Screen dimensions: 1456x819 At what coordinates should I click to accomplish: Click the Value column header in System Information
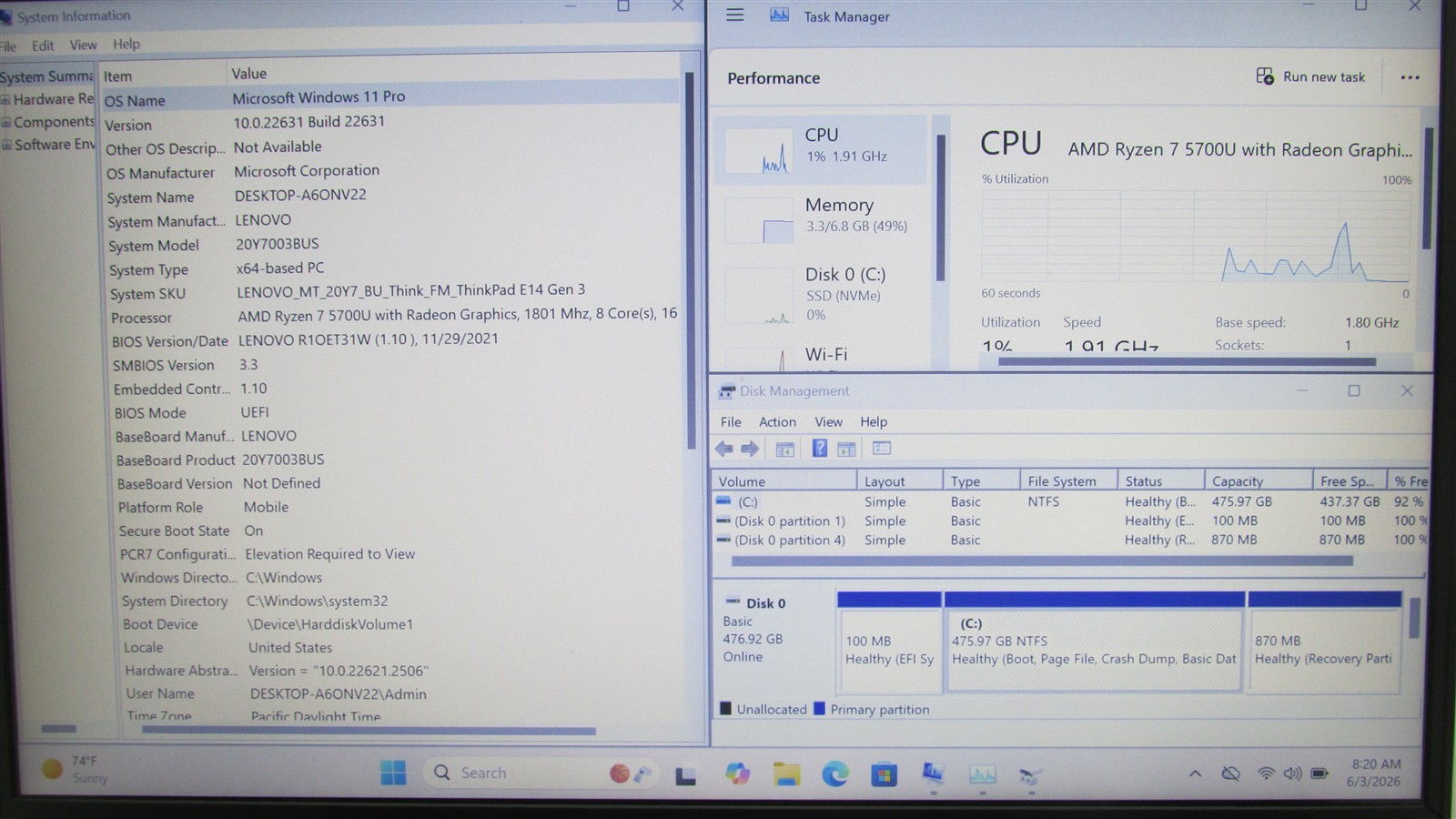click(452, 74)
